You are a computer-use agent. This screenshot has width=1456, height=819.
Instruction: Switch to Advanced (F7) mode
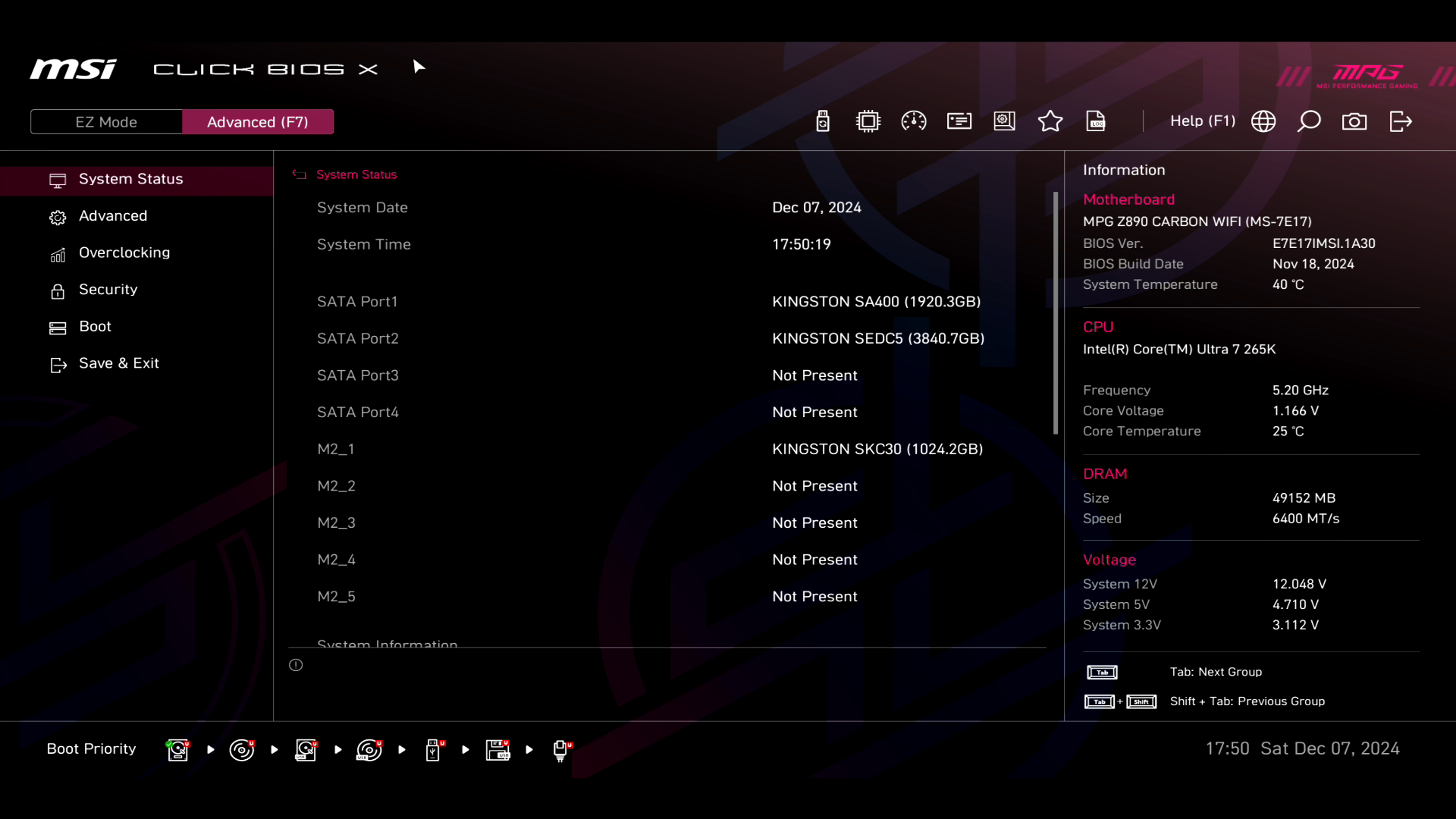coord(257,122)
